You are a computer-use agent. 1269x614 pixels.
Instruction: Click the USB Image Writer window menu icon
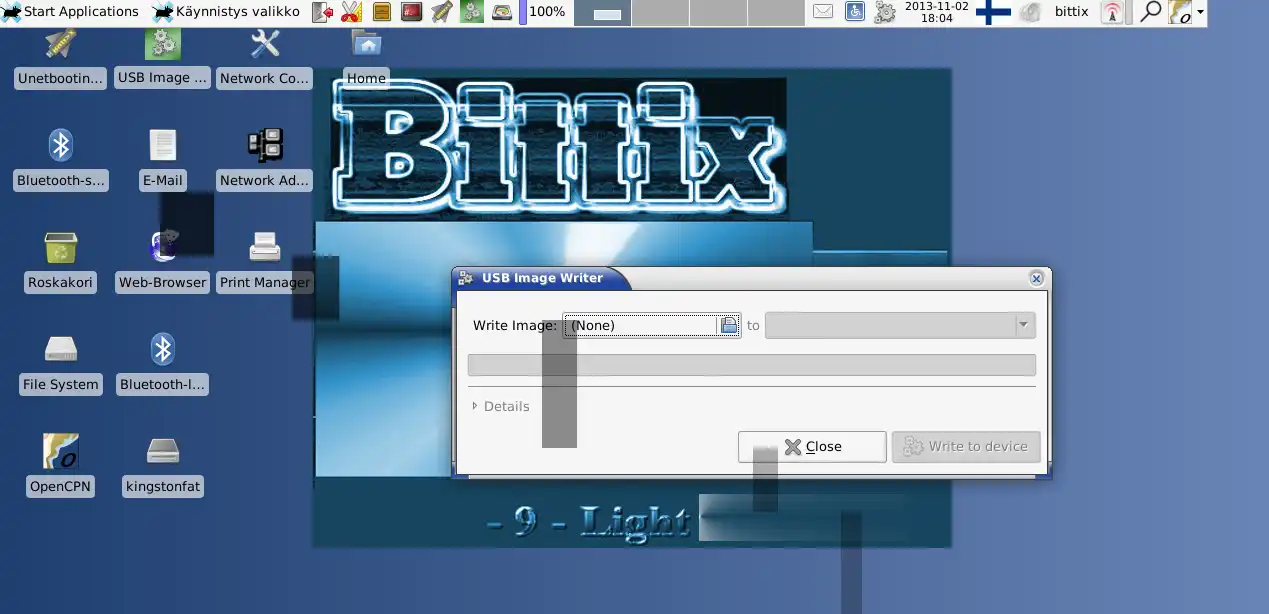pyautogui.click(x=466, y=278)
